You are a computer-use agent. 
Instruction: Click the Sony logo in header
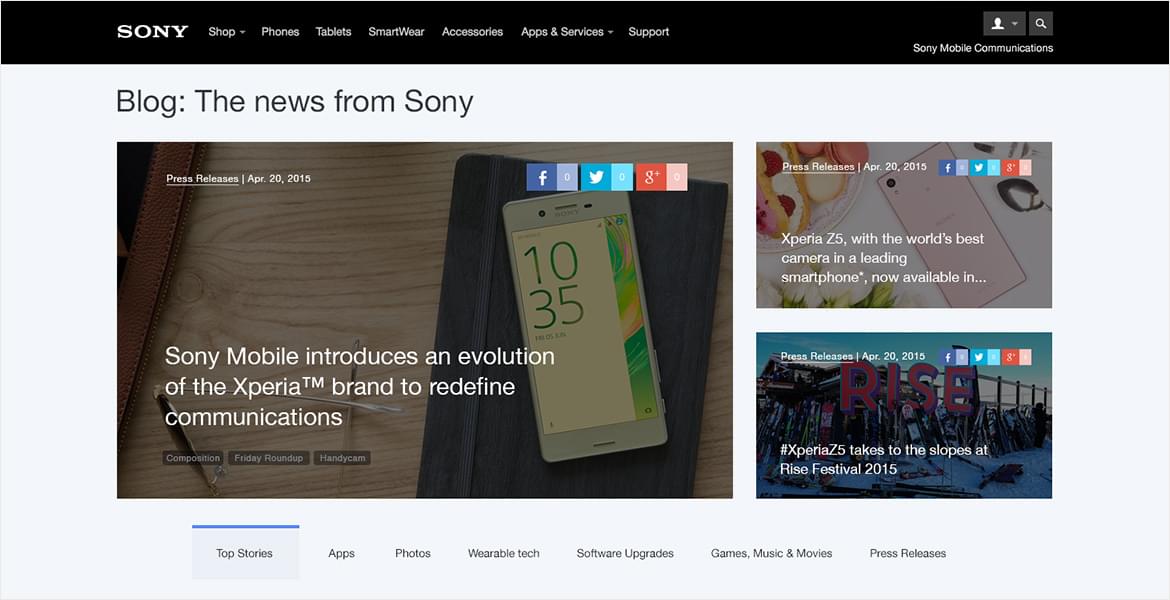(x=152, y=31)
